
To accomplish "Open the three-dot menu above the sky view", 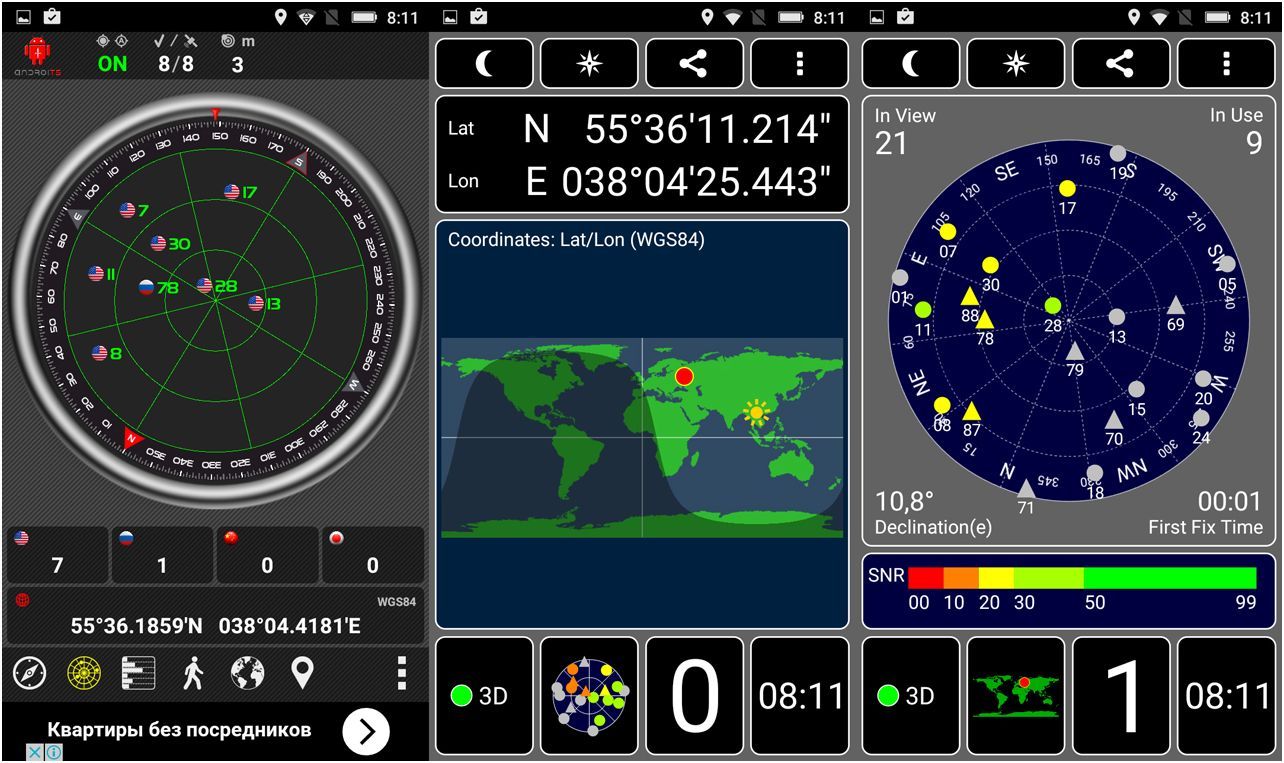I will pyautogui.click(x=1226, y=64).
